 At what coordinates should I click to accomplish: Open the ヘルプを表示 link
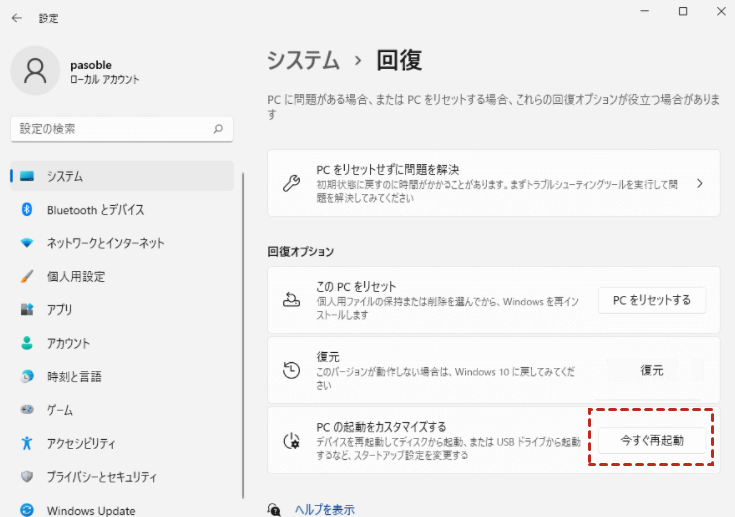pyautogui.click(x=324, y=510)
